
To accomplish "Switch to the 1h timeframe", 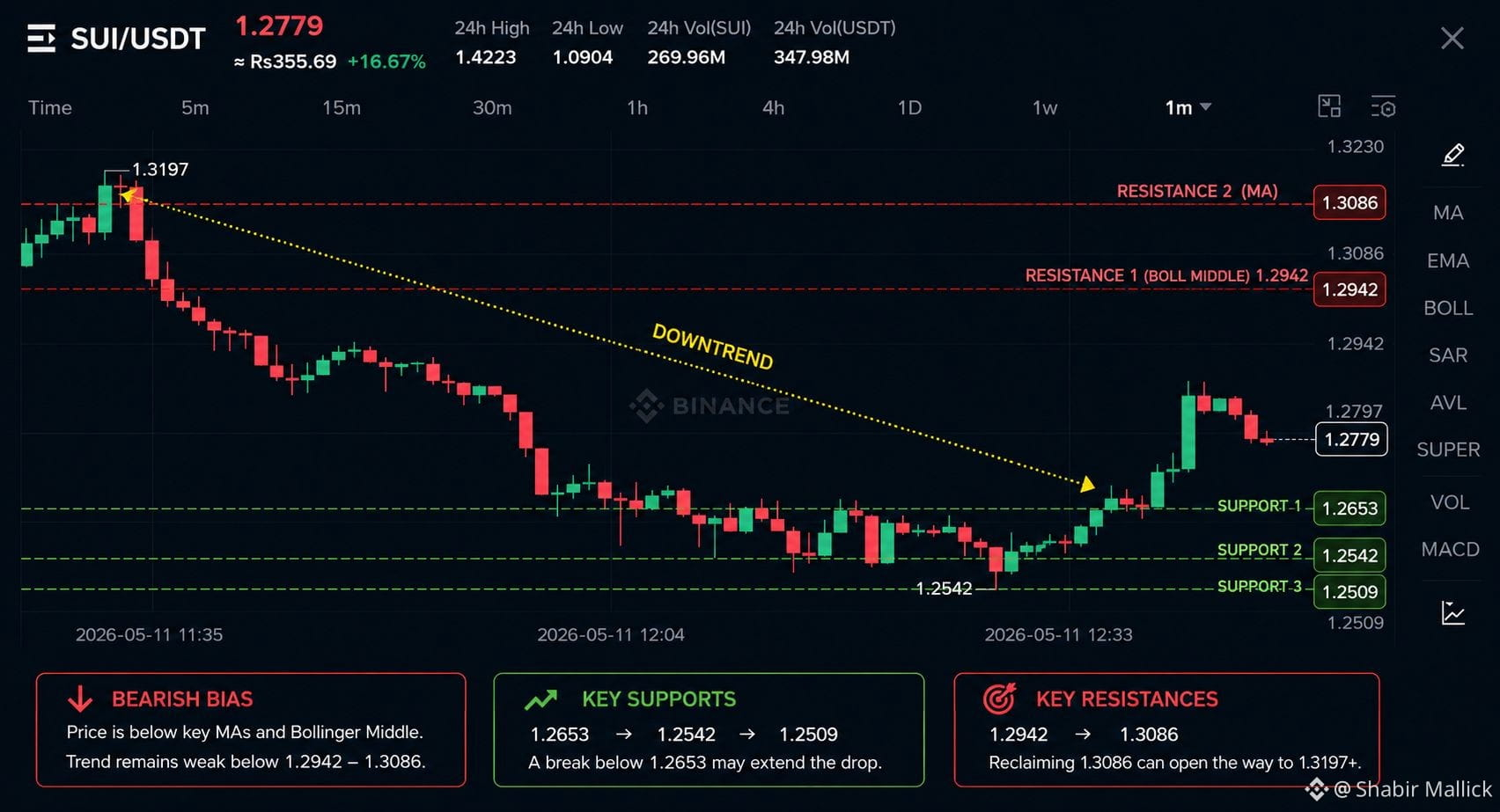I will (637, 107).
